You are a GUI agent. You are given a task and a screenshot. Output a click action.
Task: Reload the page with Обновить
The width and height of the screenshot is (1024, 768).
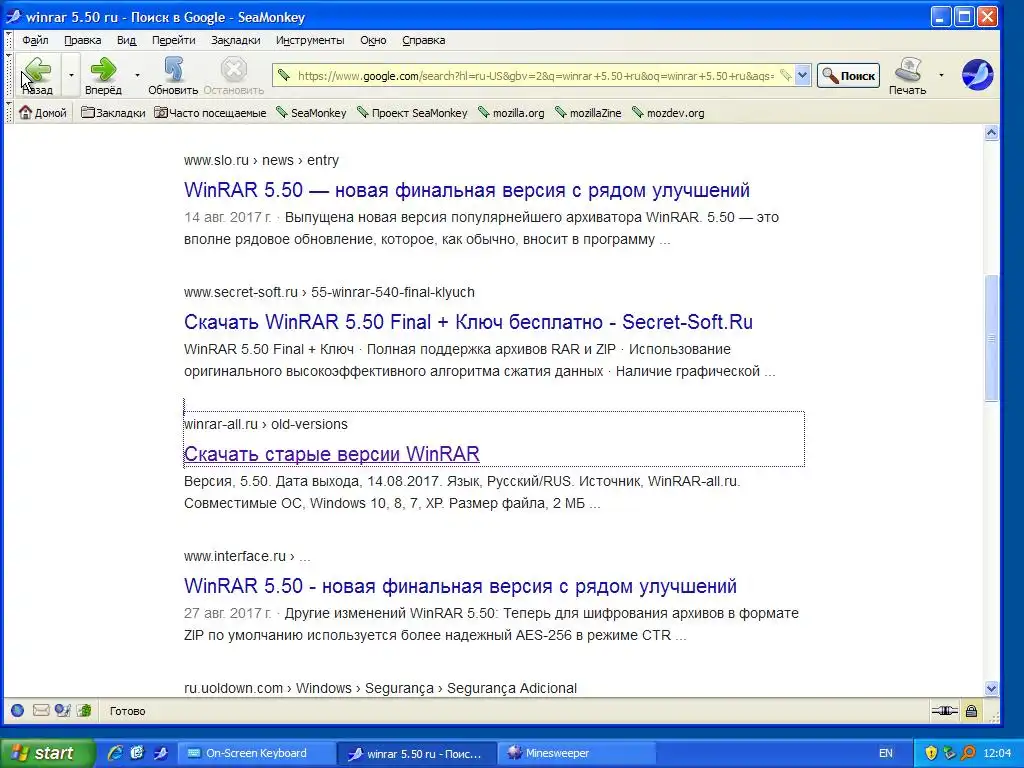point(173,75)
